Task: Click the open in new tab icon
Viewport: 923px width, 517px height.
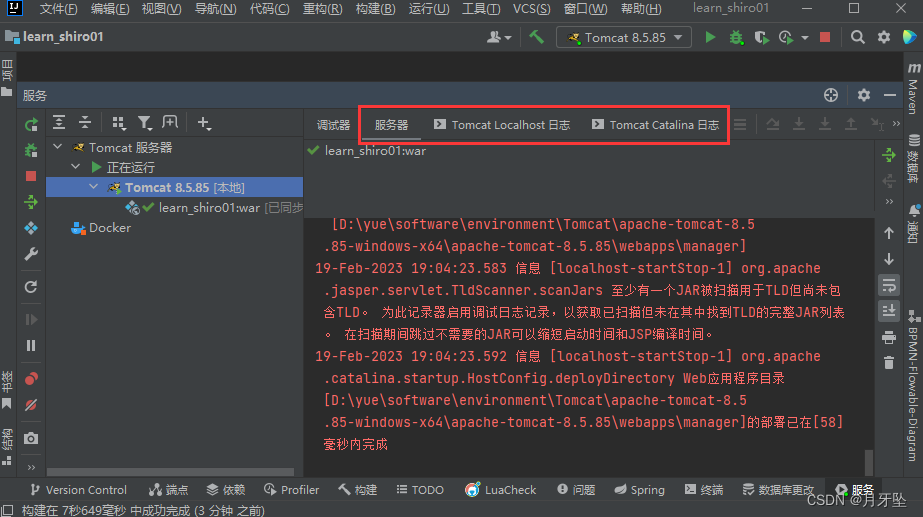Action: [x=170, y=122]
